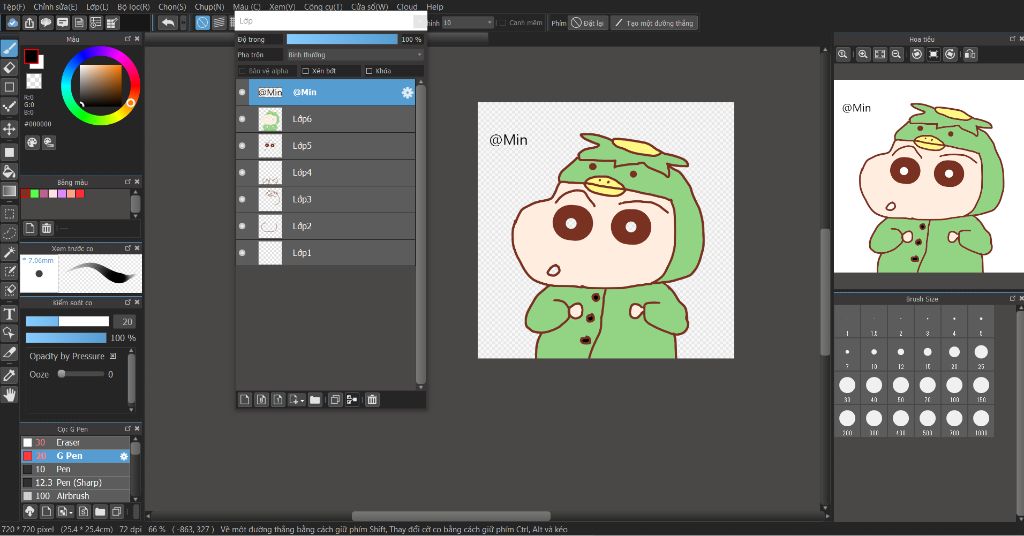
Task: Open the Lớp(L) menu
Action: pyautogui.click(x=97, y=7)
